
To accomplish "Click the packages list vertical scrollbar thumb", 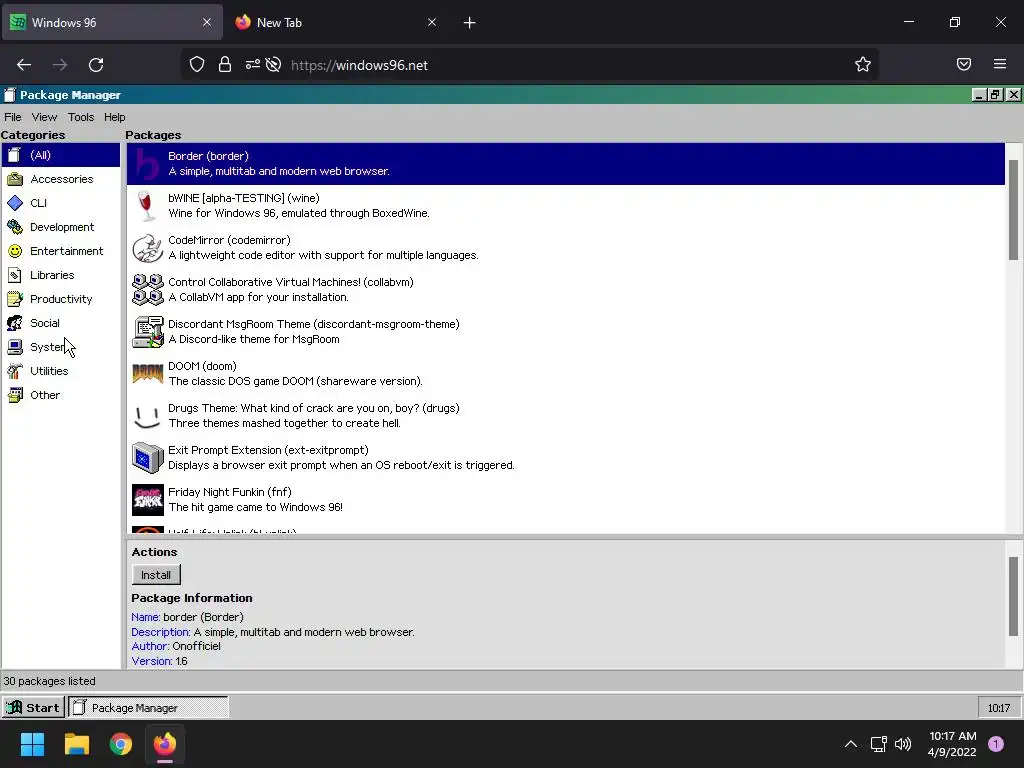I will (1014, 210).
